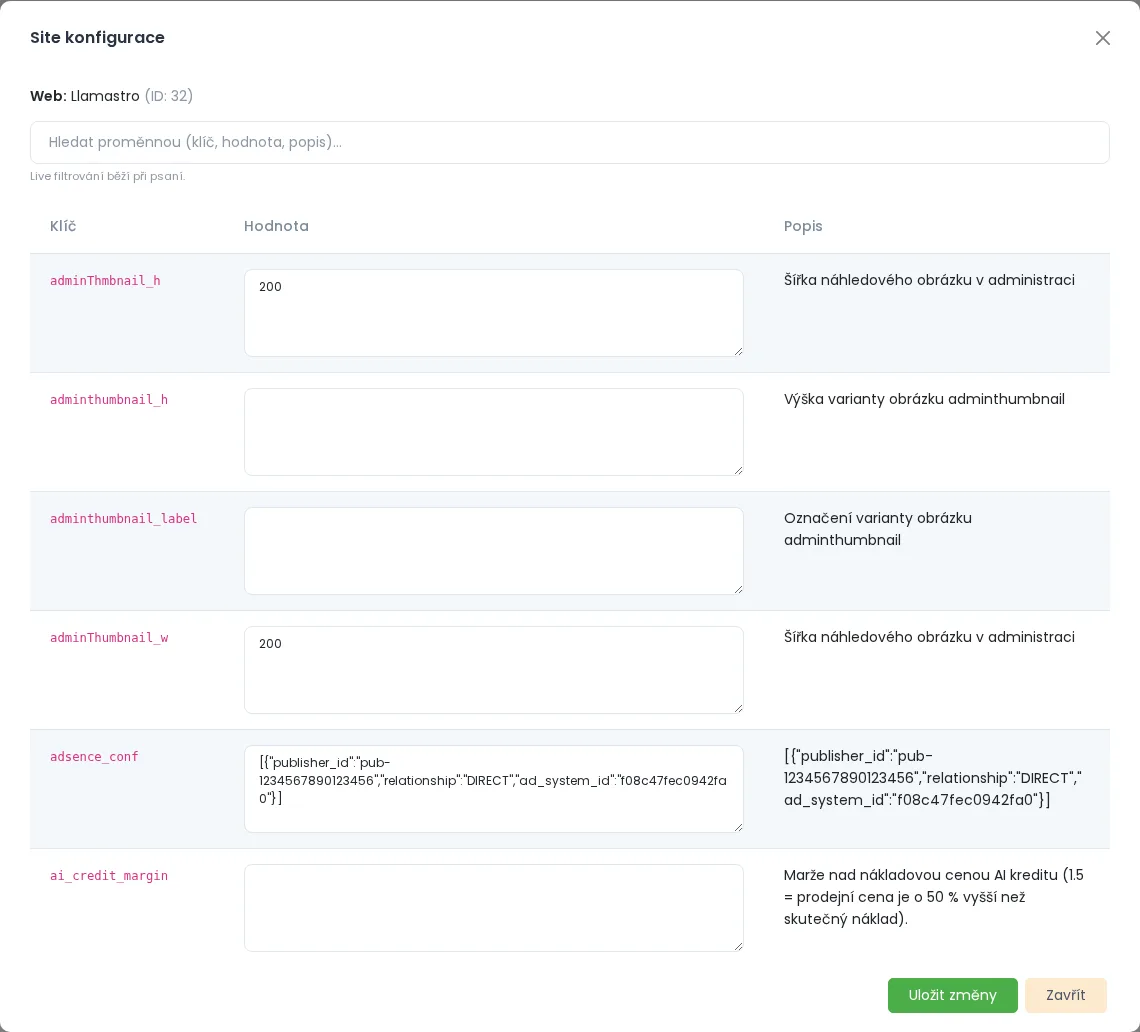Click adminThumbnail_w row description text

pos(929,637)
